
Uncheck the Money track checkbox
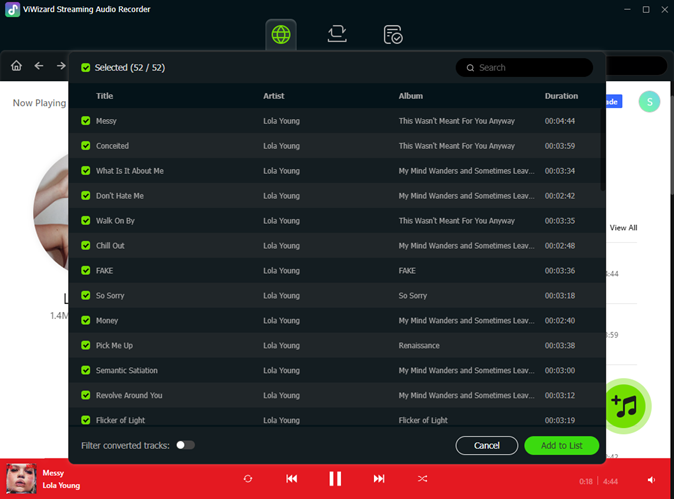tap(86, 320)
